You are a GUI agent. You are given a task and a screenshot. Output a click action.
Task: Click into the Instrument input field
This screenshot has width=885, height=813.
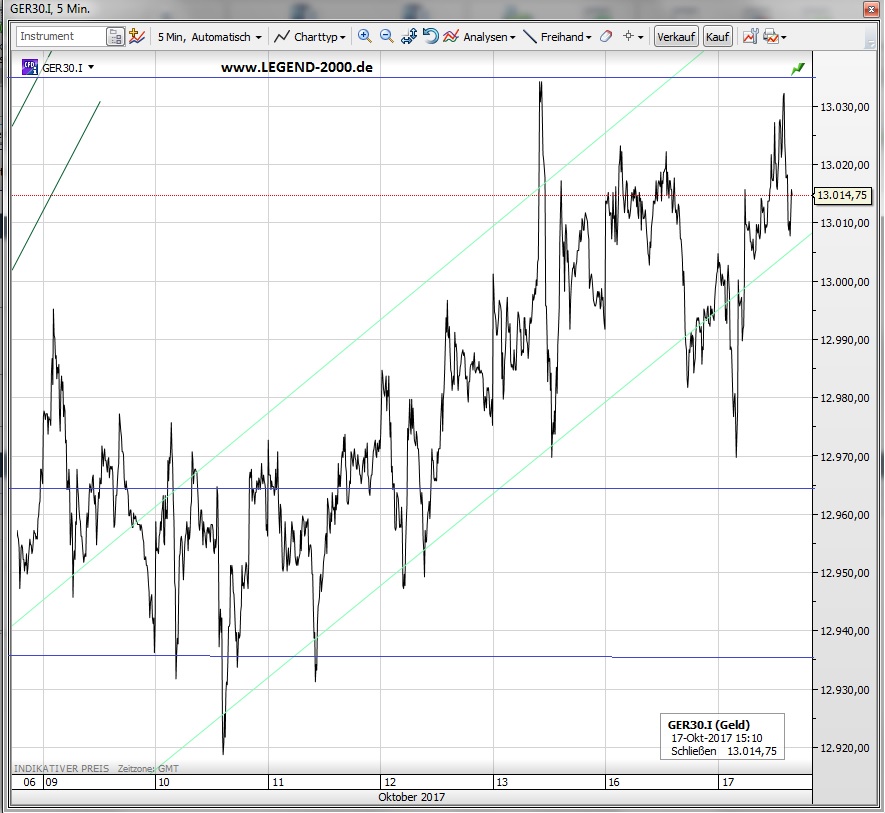61,36
